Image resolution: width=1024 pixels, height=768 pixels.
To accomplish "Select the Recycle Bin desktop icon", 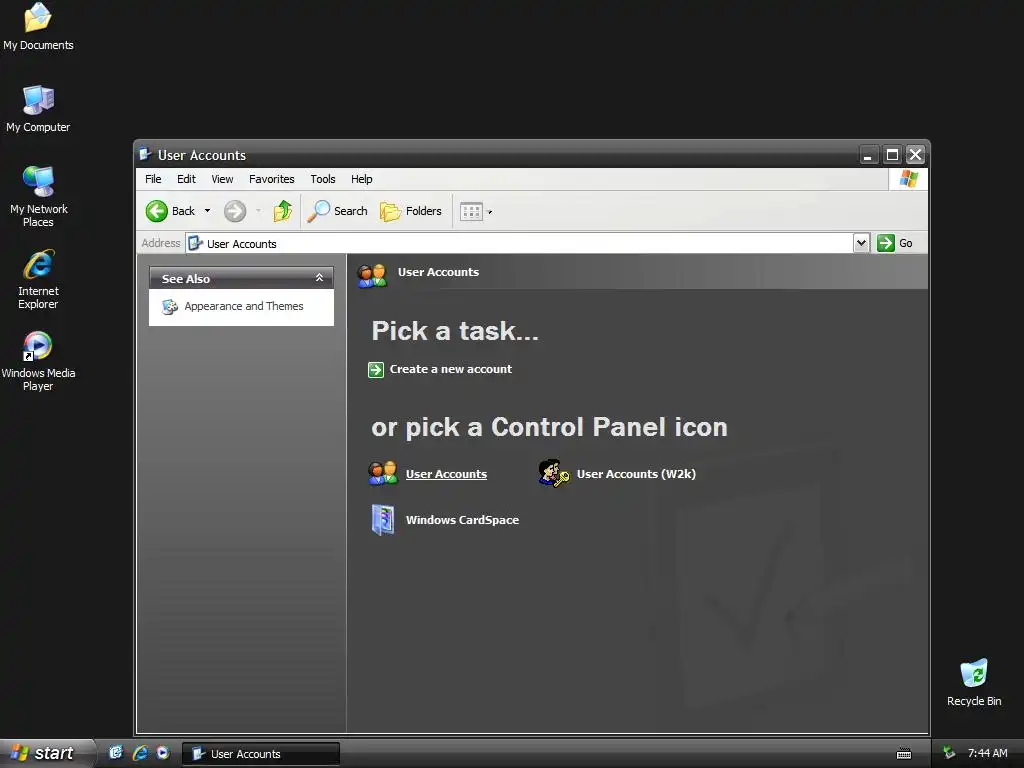I will coord(974,682).
